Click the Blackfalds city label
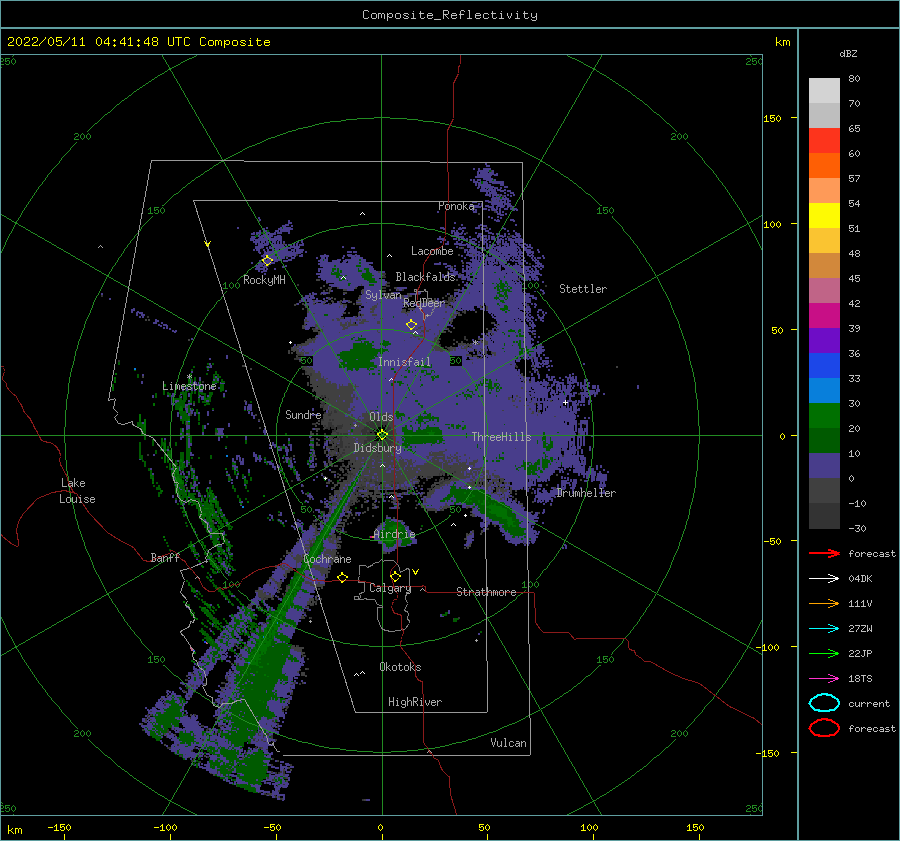Viewport: 900px width, 841px height. coord(425,277)
